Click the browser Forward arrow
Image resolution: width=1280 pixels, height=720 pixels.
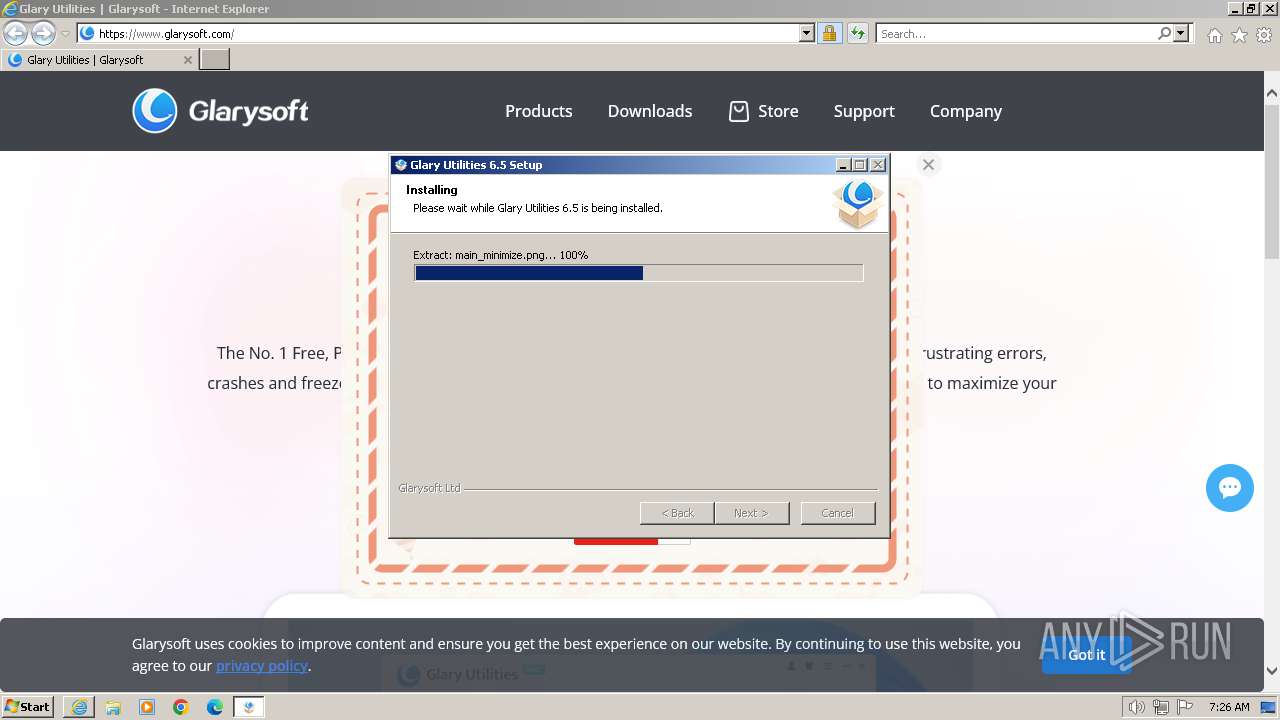tap(43, 33)
